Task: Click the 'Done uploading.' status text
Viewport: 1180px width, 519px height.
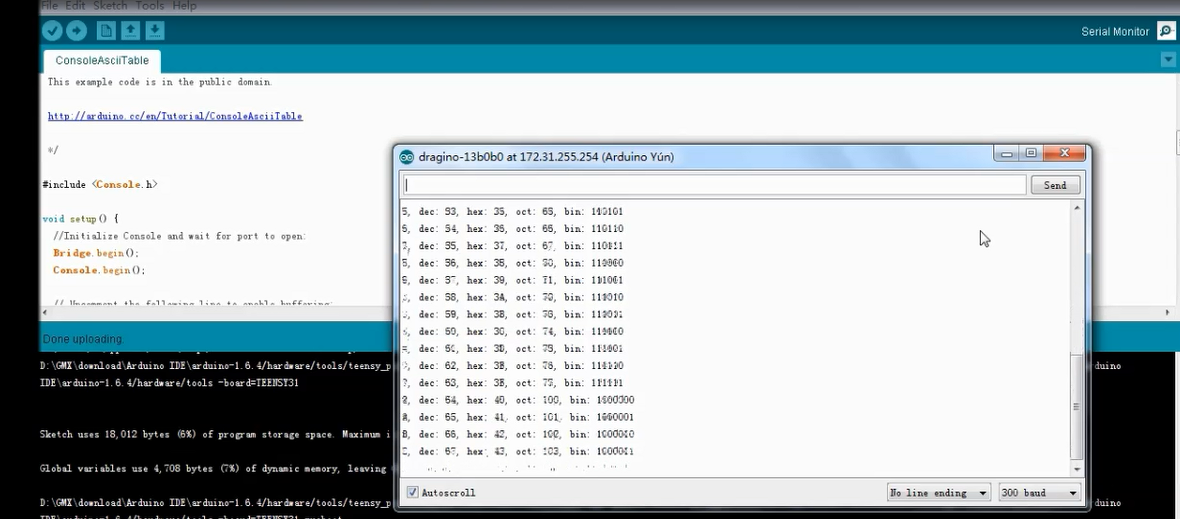Action: (84, 339)
